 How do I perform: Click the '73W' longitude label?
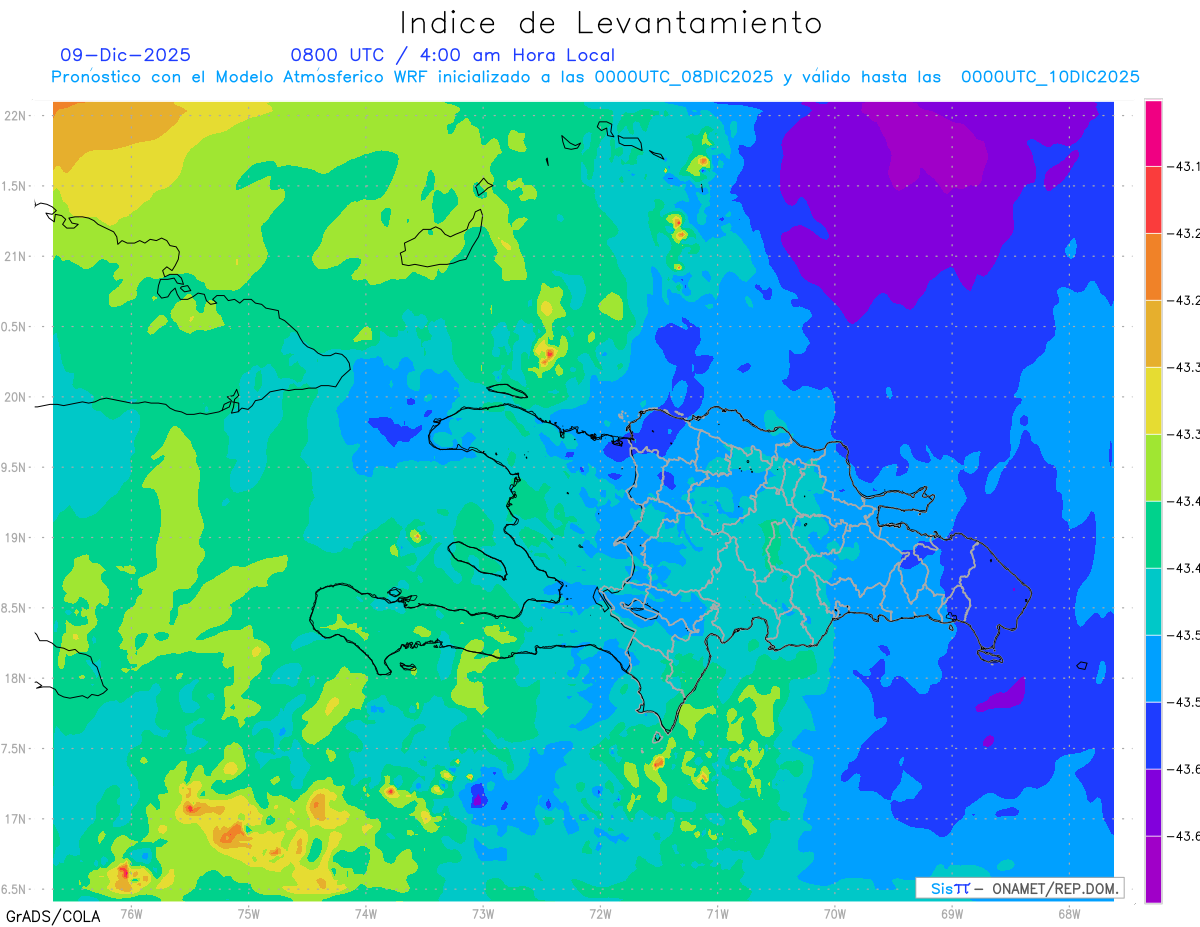(483, 913)
